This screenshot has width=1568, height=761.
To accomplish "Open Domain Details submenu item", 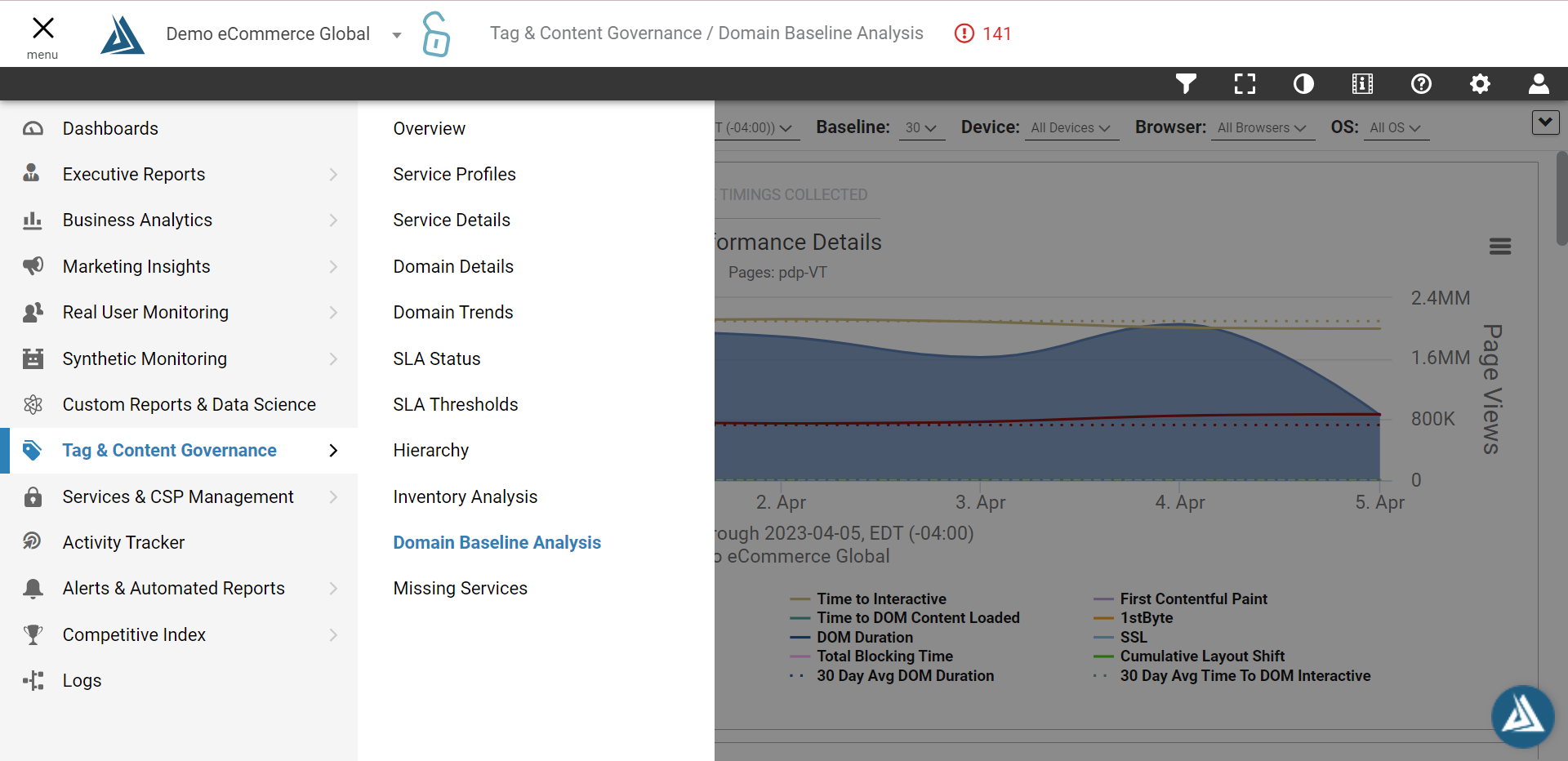I will (x=453, y=266).
